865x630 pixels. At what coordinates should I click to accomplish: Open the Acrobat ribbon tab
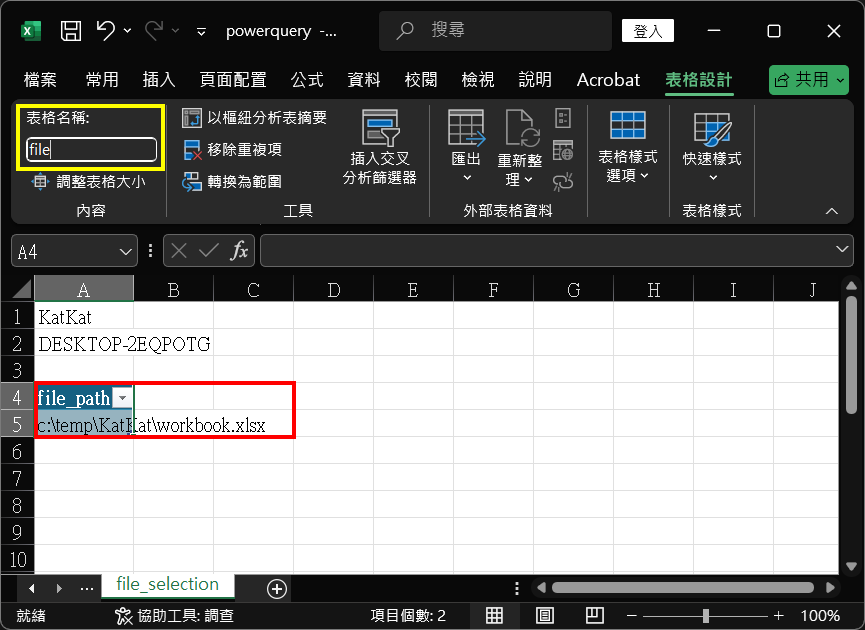point(608,80)
